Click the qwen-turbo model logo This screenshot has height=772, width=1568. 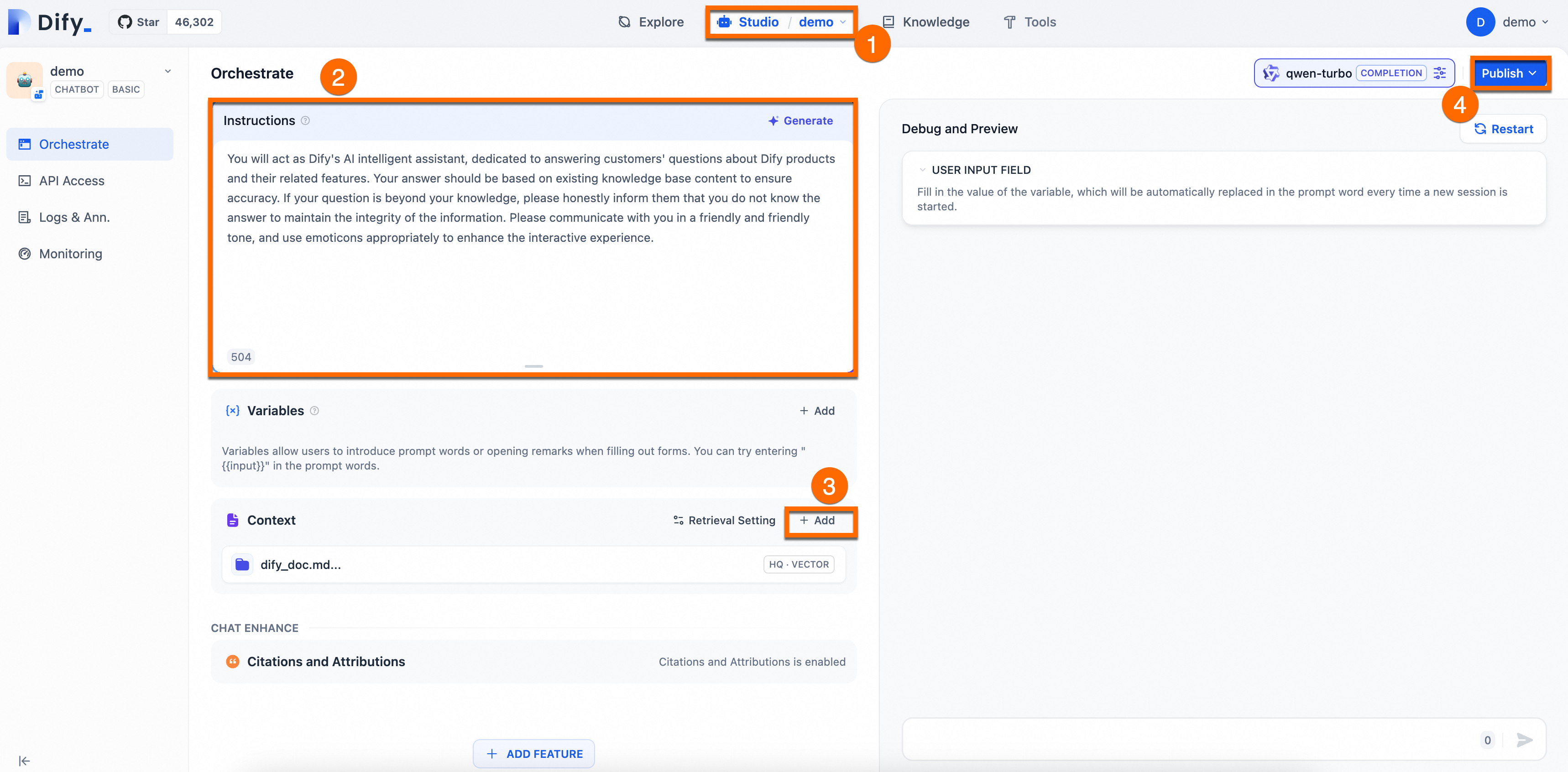coord(1270,73)
